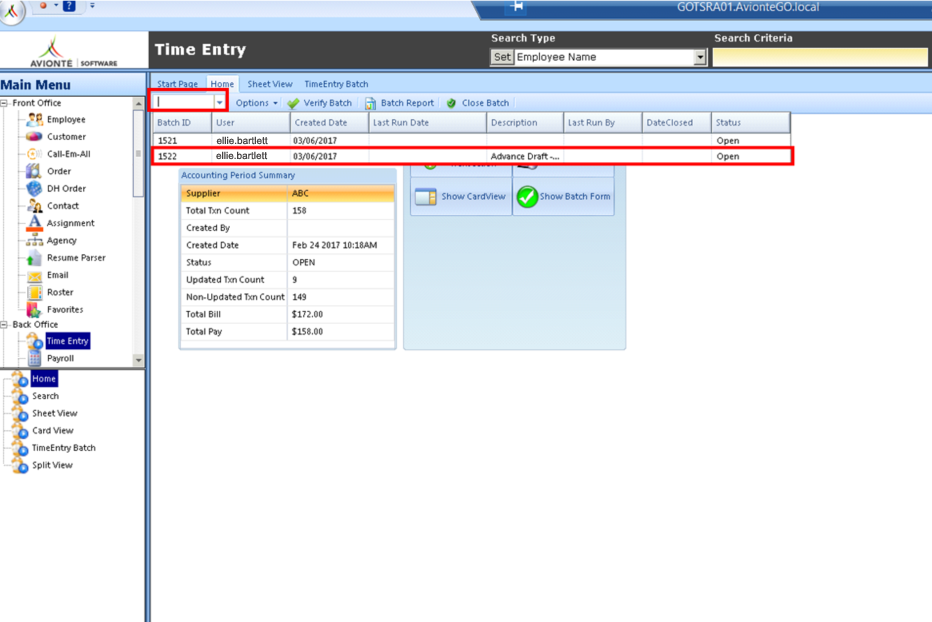Click Show CardView button
932x622 pixels.
point(461,196)
